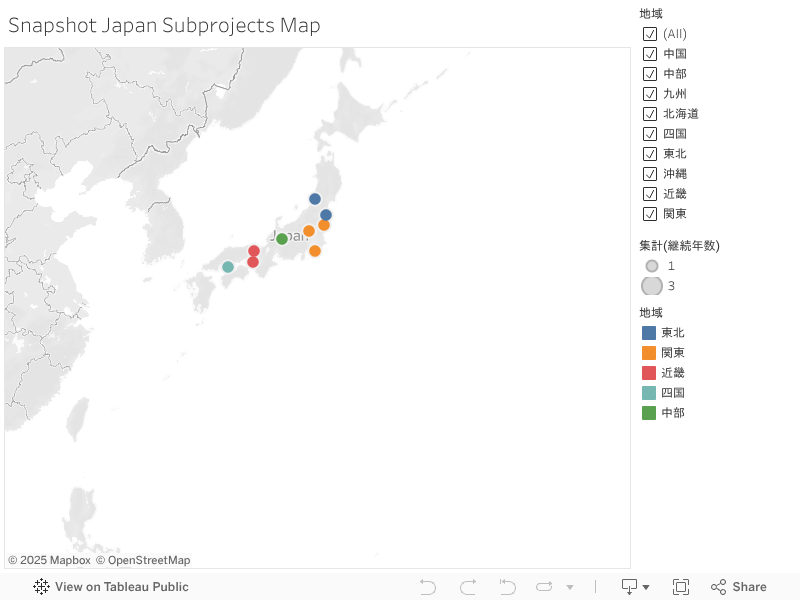Uncheck the 九州 filter checkbox
The width and height of the screenshot is (800, 600).
(649, 94)
